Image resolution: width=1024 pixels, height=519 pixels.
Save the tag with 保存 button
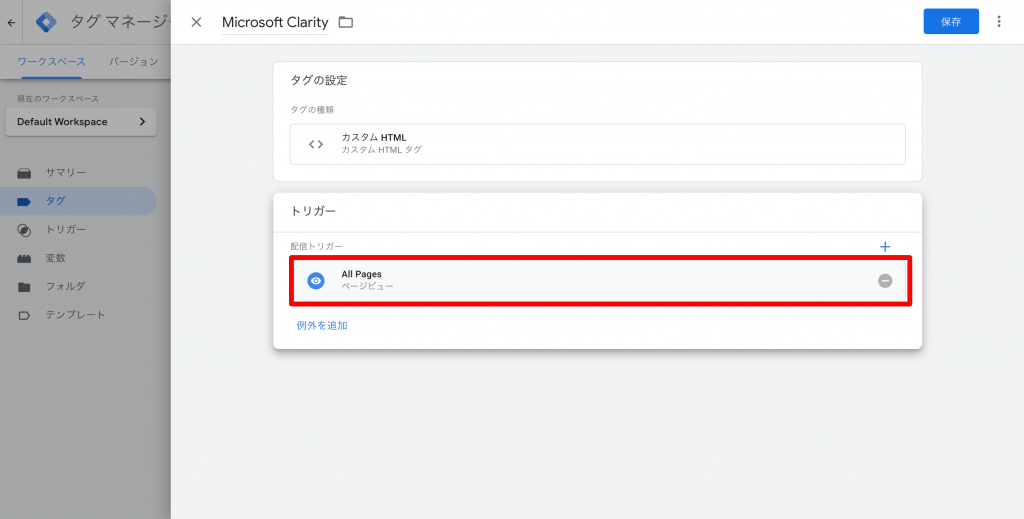click(951, 22)
